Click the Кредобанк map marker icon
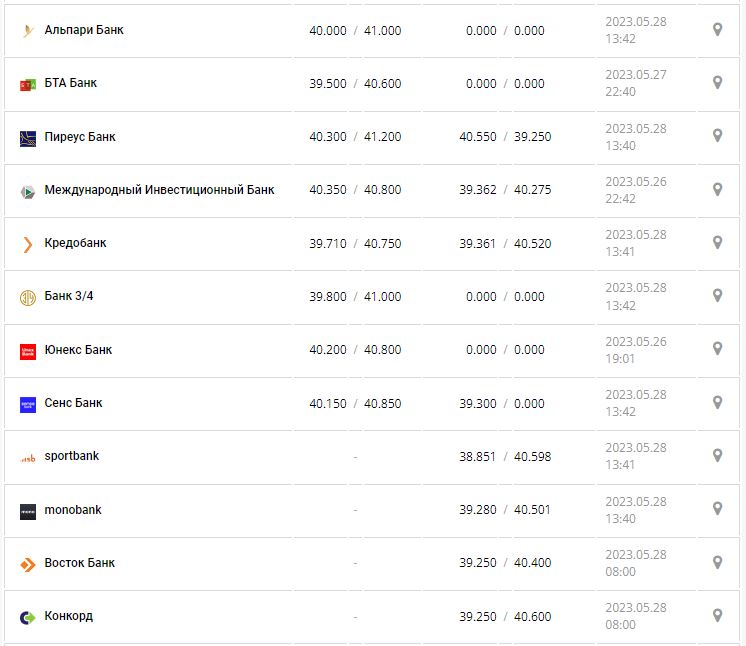This screenshot has width=746, height=646. coord(717,243)
